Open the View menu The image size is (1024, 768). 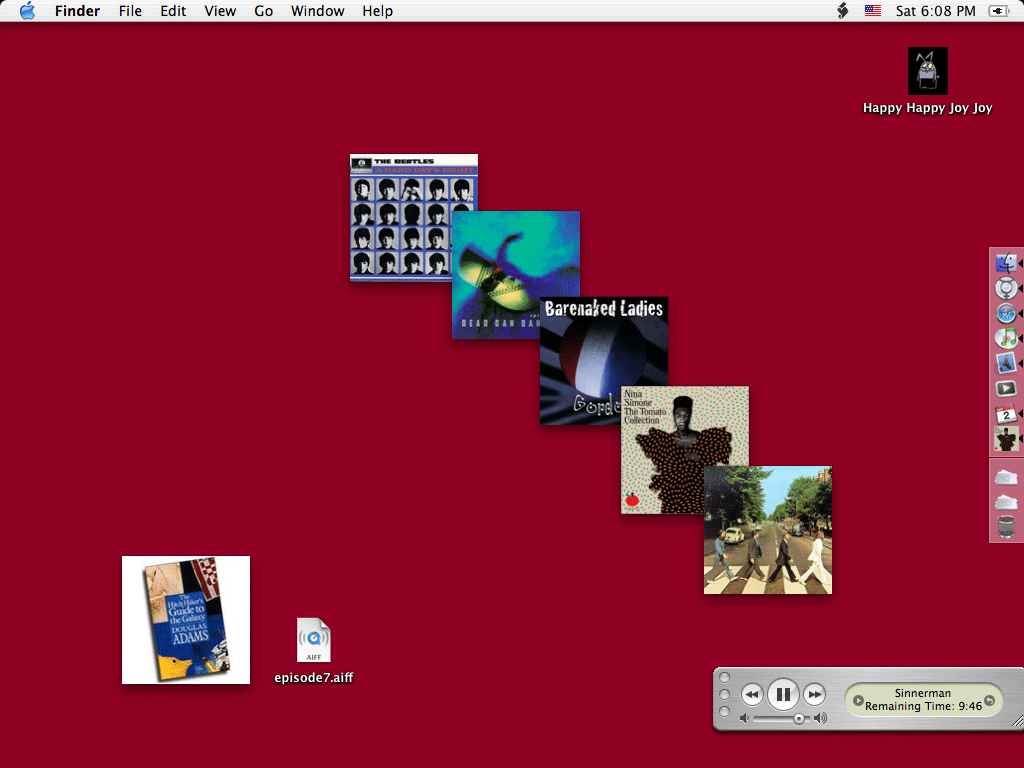(220, 10)
